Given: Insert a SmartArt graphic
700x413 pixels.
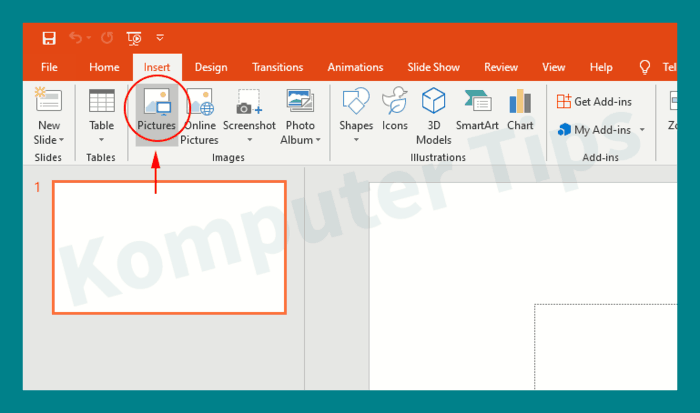Looking at the screenshot, I should coord(477,109).
